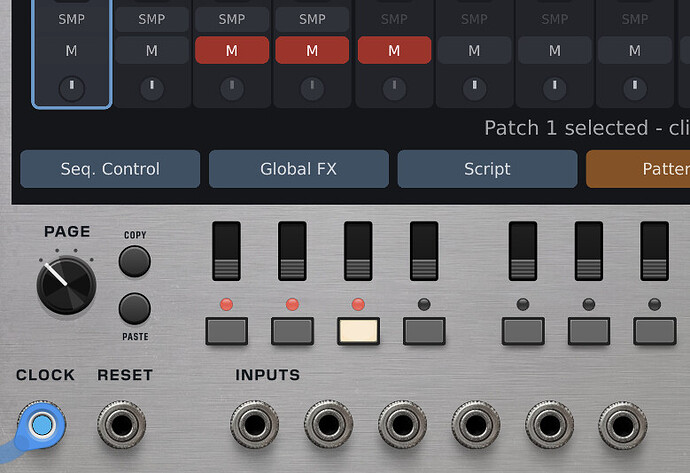Click SMP on the fourth channel
The width and height of the screenshot is (690, 473).
pyautogui.click(x=312, y=19)
